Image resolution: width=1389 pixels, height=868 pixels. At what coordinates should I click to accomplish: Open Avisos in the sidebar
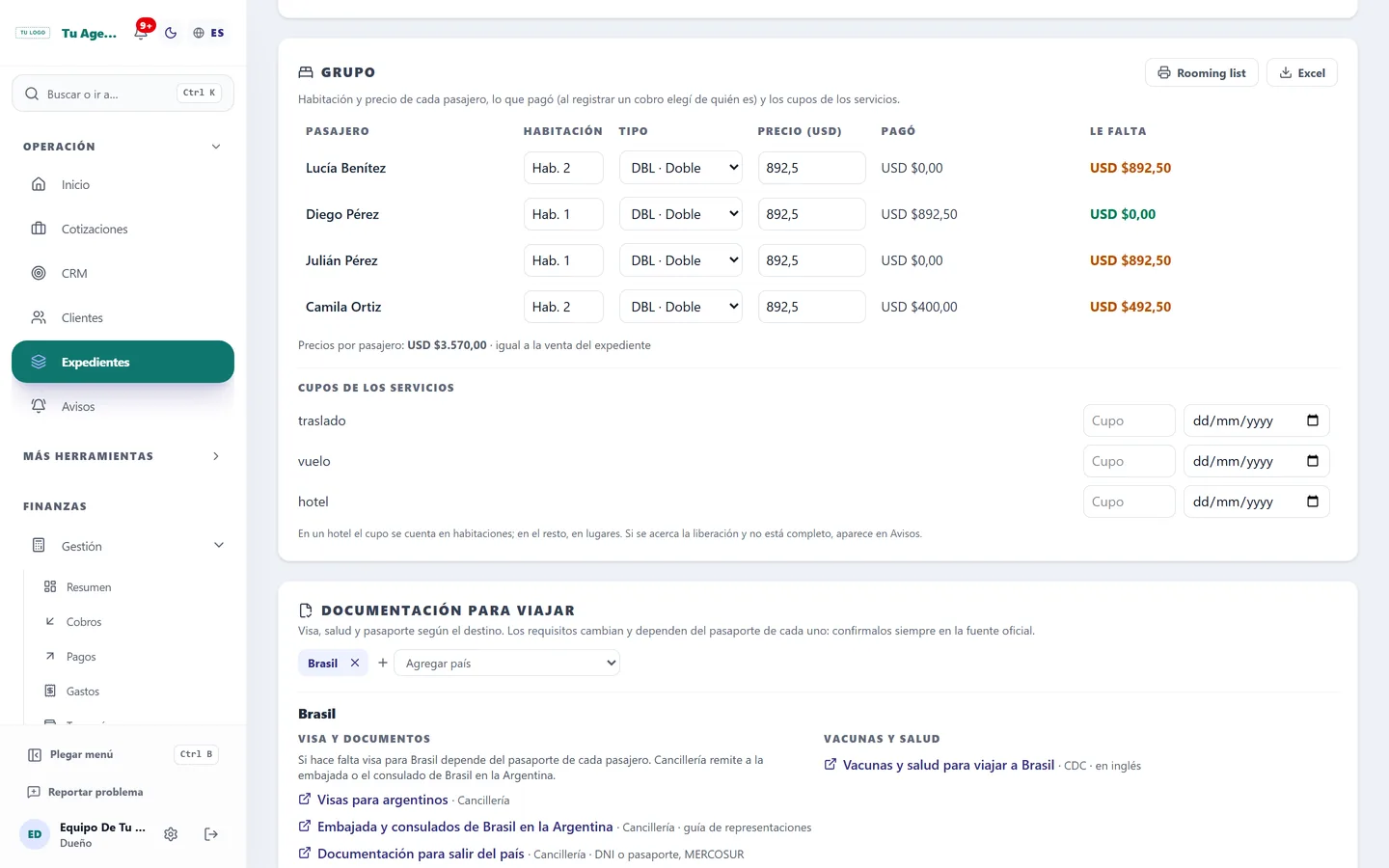coord(123,406)
